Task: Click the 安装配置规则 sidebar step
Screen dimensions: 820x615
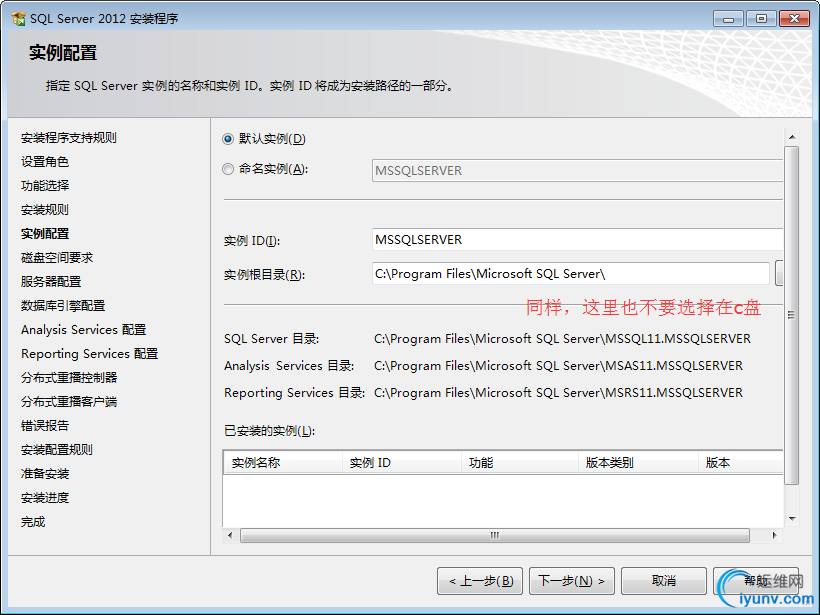Action: tap(57, 450)
